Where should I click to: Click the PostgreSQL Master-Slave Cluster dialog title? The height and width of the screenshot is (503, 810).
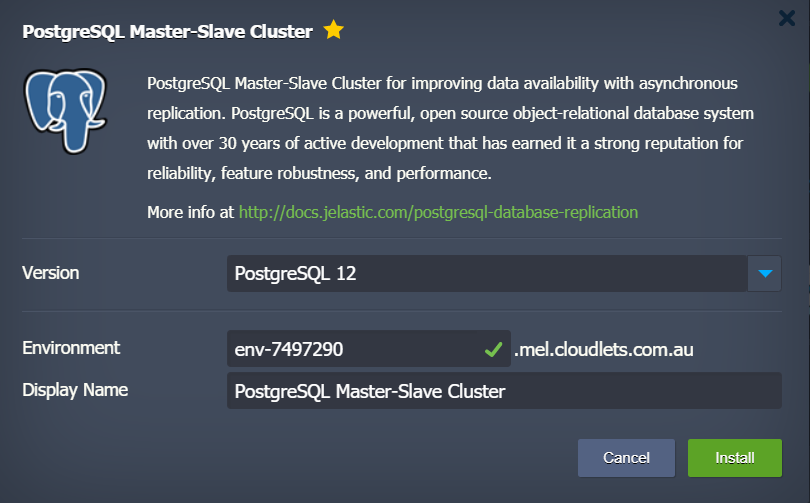167,32
